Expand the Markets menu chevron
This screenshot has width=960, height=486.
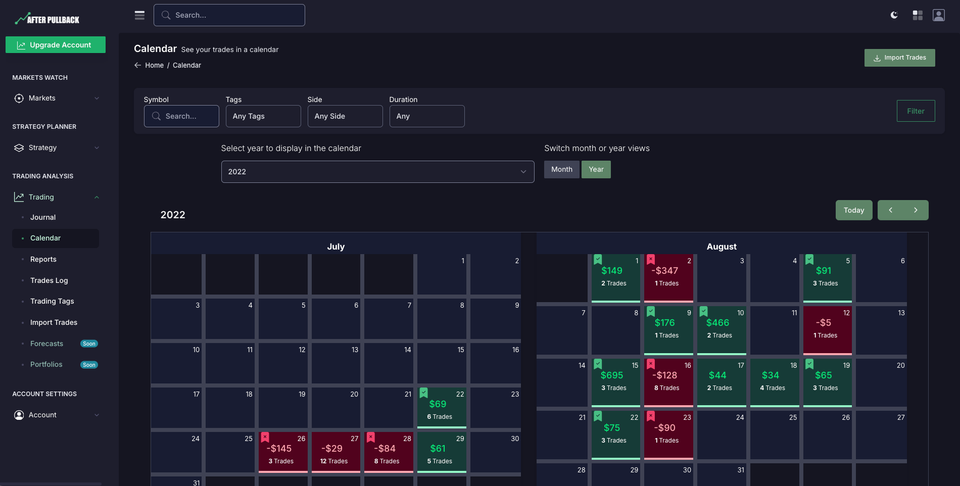pyautogui.click(x=96, y=98)
